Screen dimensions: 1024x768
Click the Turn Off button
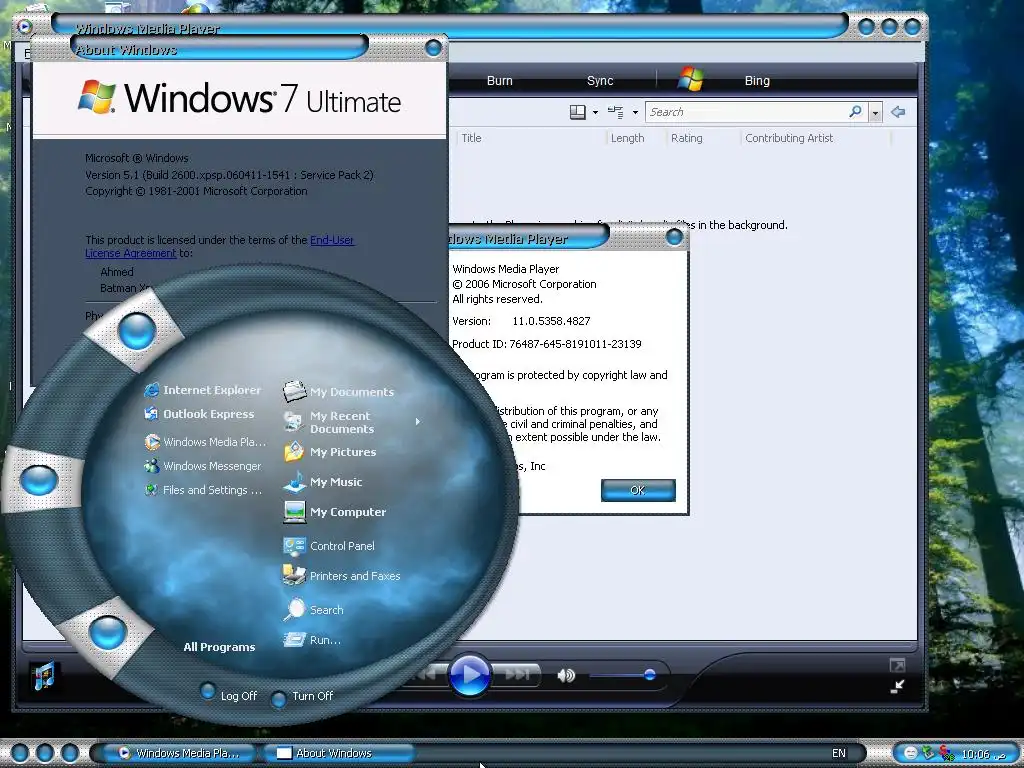pos(302,697)
